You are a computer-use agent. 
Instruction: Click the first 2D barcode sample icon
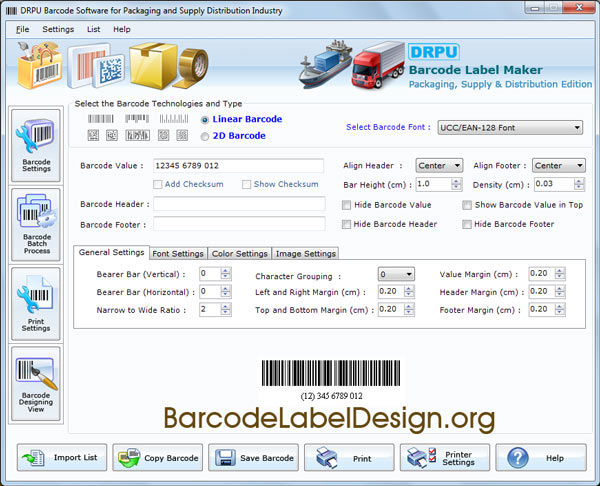point(93,135)
